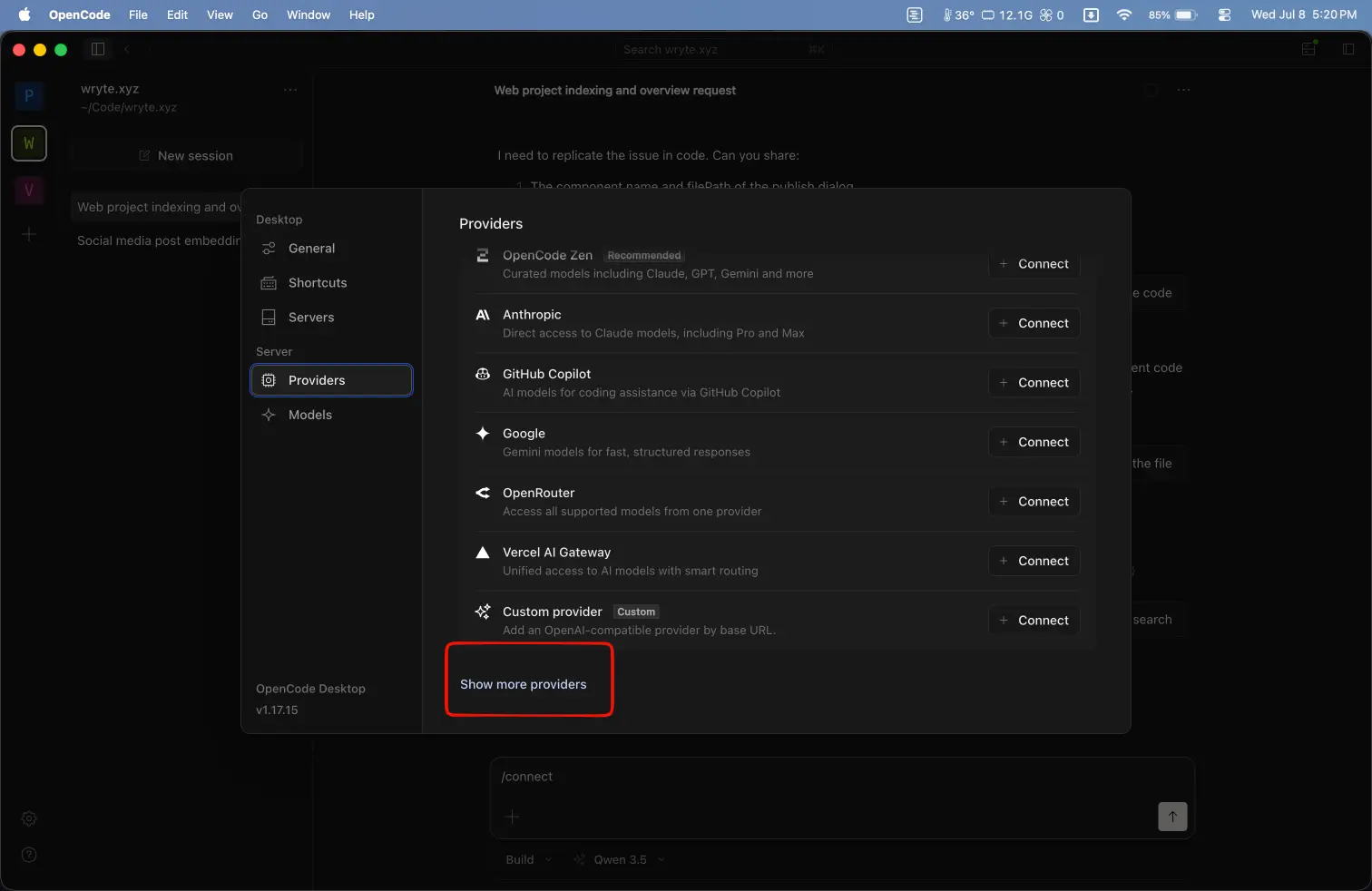The image size is (1372, 891).
Task: Start a New session
Action: tap(186, 156)
